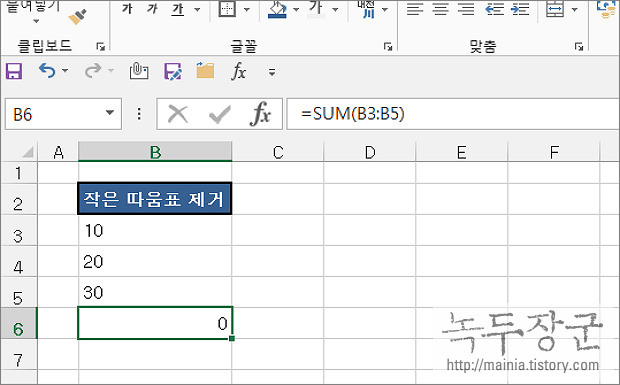Select row 1 header

(x=19, y=173)
